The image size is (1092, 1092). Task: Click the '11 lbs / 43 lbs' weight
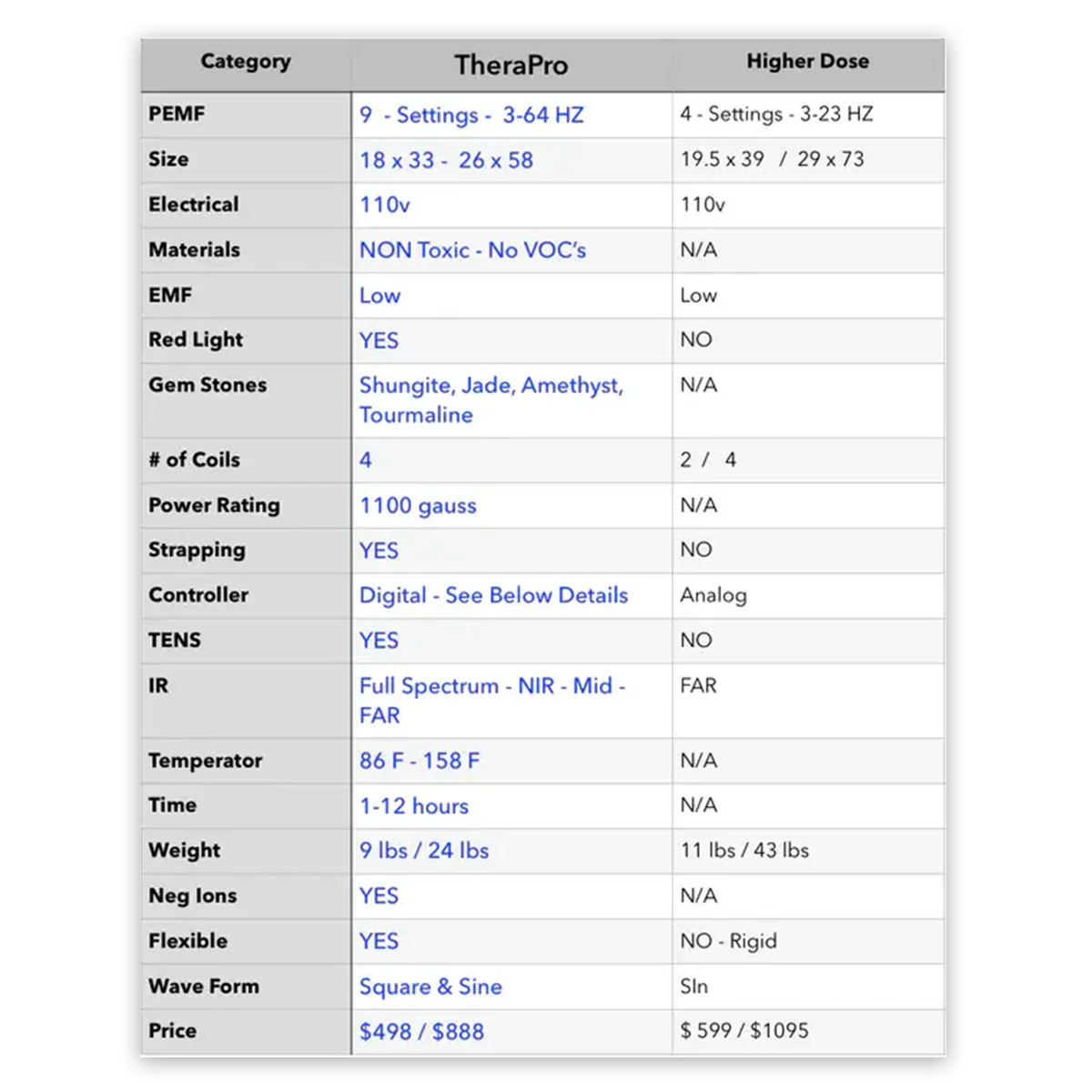coord(744,851)
